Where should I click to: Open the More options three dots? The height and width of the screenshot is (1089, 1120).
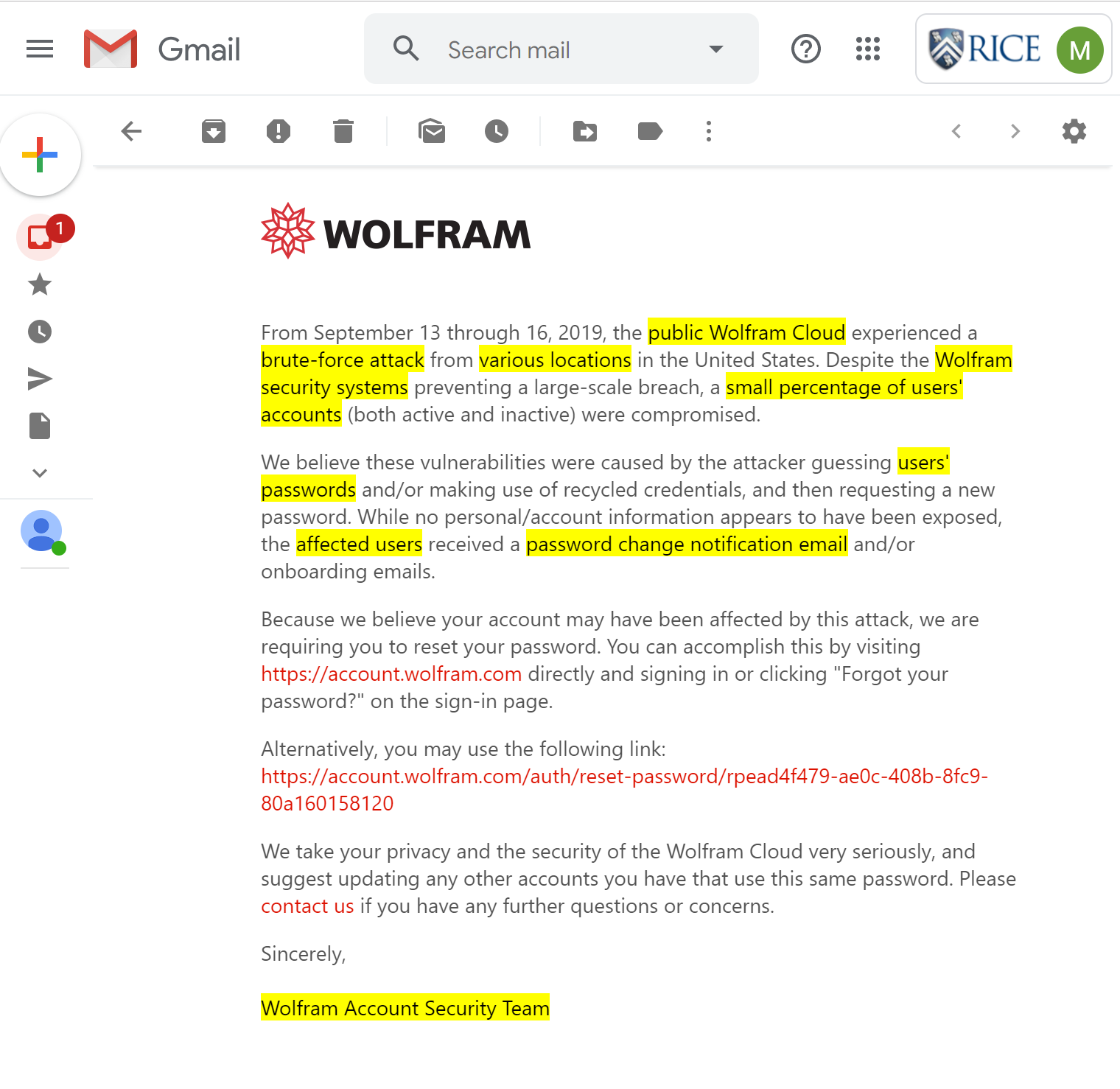[x=709, y=131]
